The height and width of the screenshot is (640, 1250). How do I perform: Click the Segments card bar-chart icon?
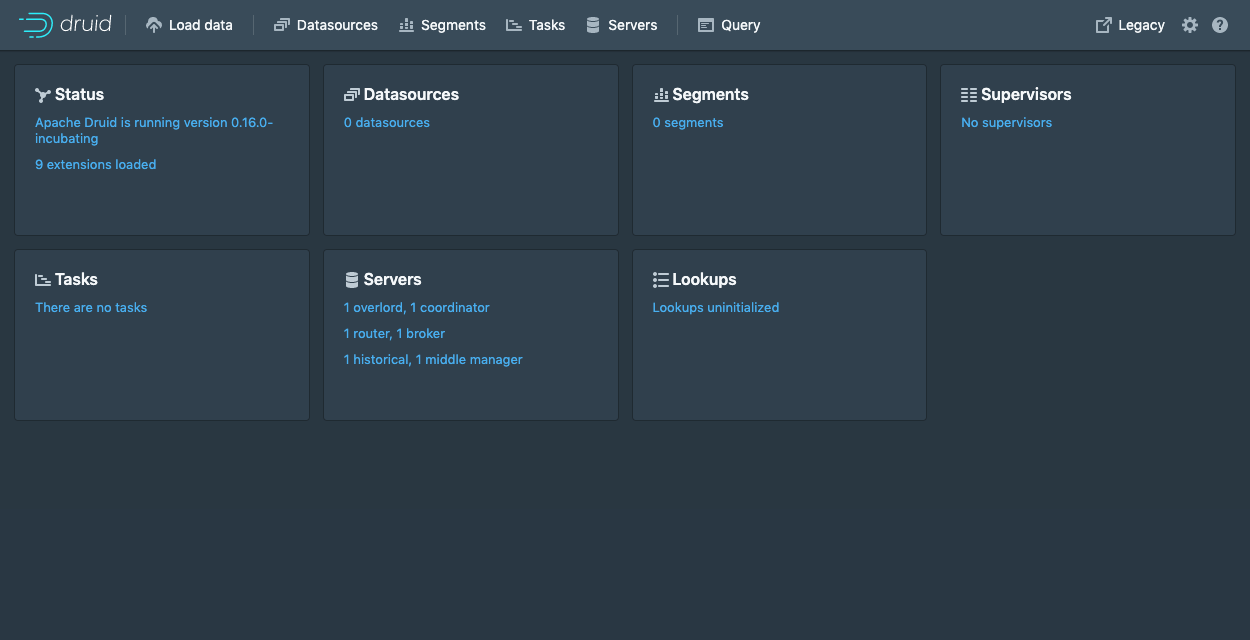pos(660,95)
